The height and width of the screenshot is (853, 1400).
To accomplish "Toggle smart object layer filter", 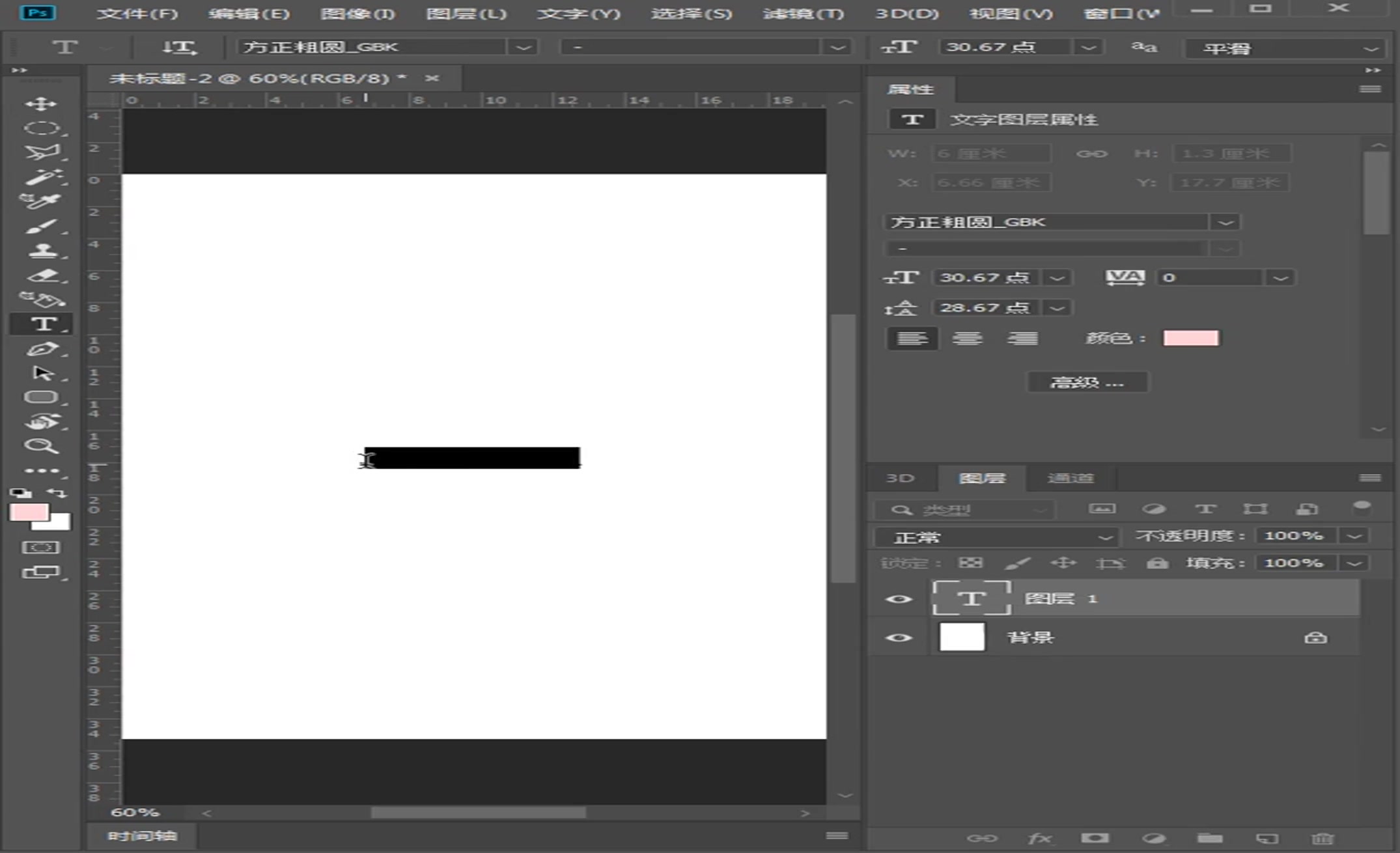I will (x=1307, y=509).
